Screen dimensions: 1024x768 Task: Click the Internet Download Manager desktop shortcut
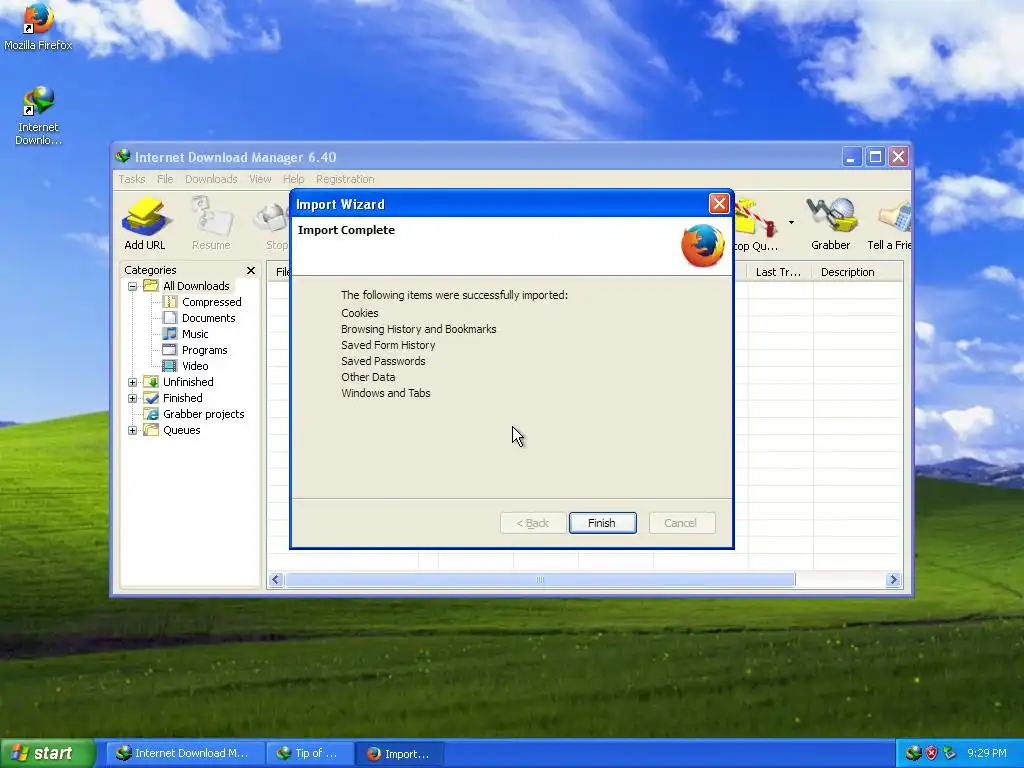tap(38, 116)
